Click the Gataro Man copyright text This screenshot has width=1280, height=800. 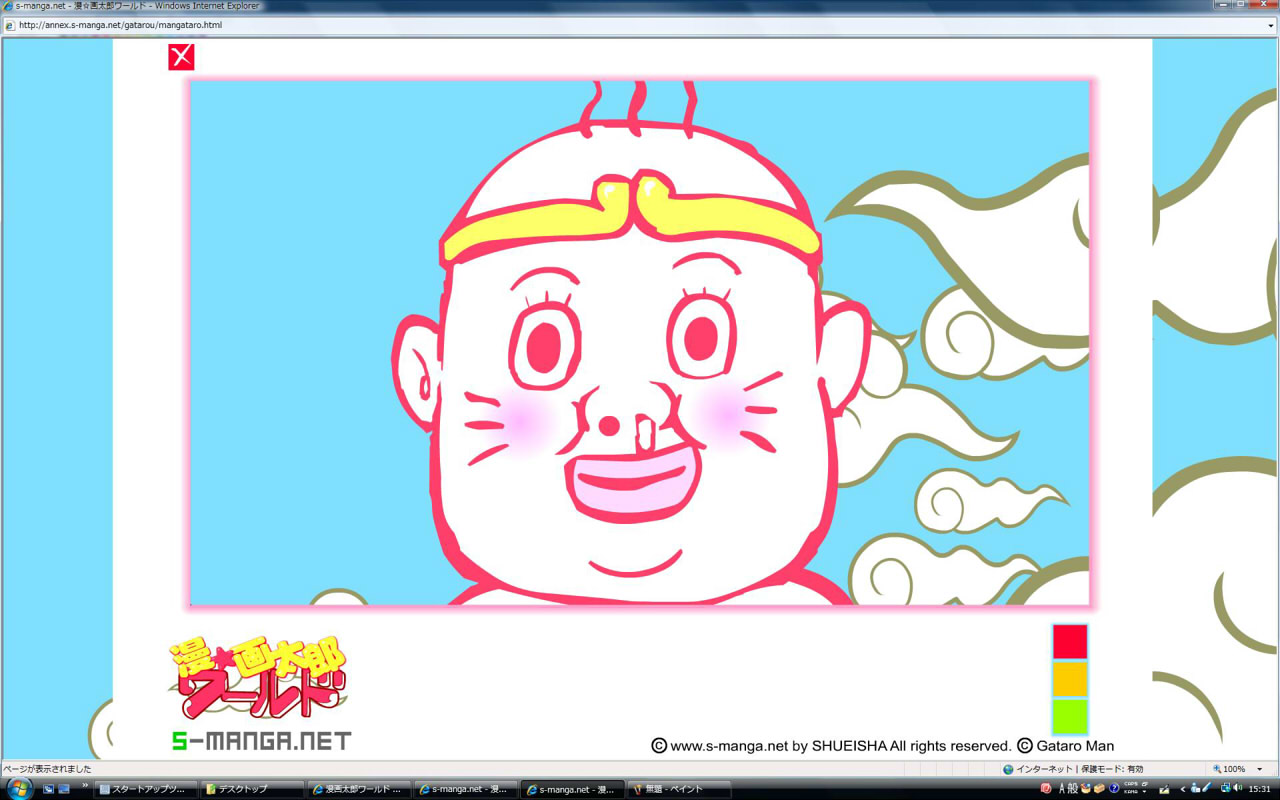pyautogui.click(x=1066, y=745)
